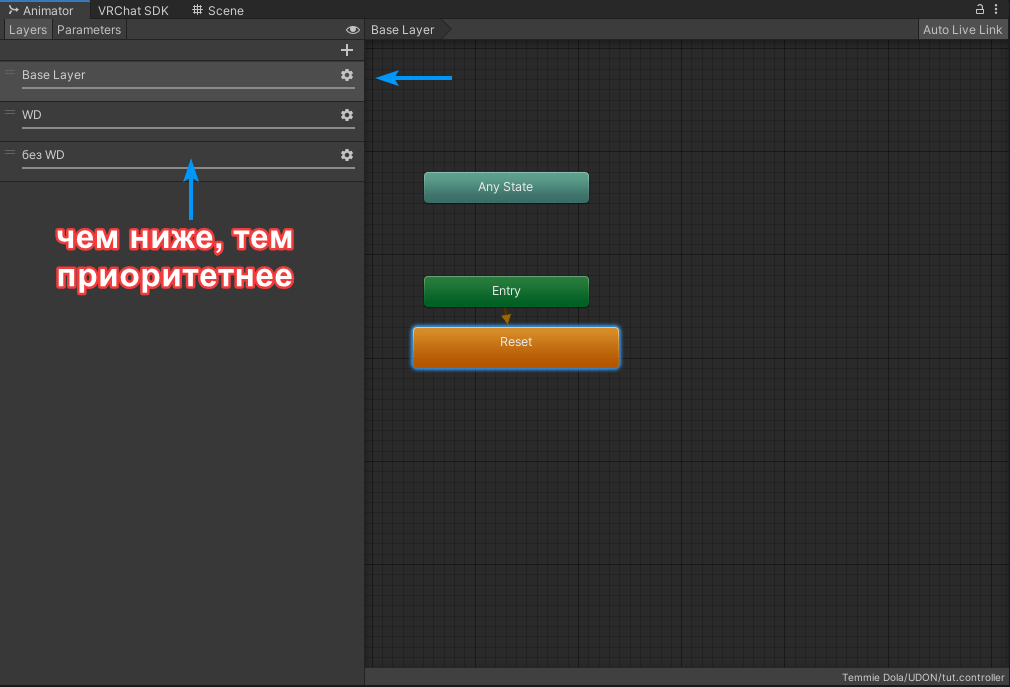Open the Scene tab
This screenshot has height=687, width=1010.
218,10
